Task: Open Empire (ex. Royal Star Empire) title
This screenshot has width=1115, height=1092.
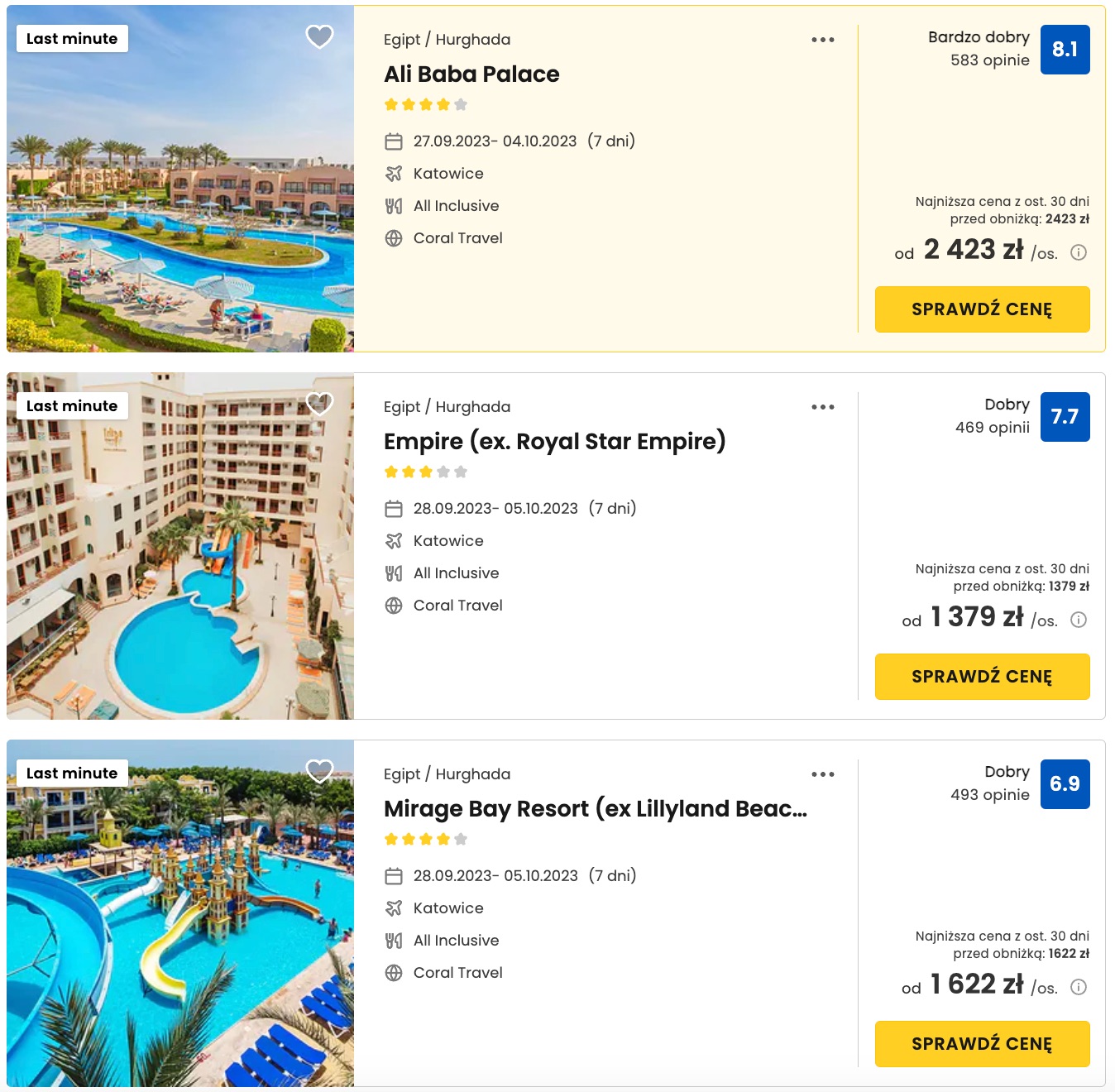Action: (x=554, y=441)
